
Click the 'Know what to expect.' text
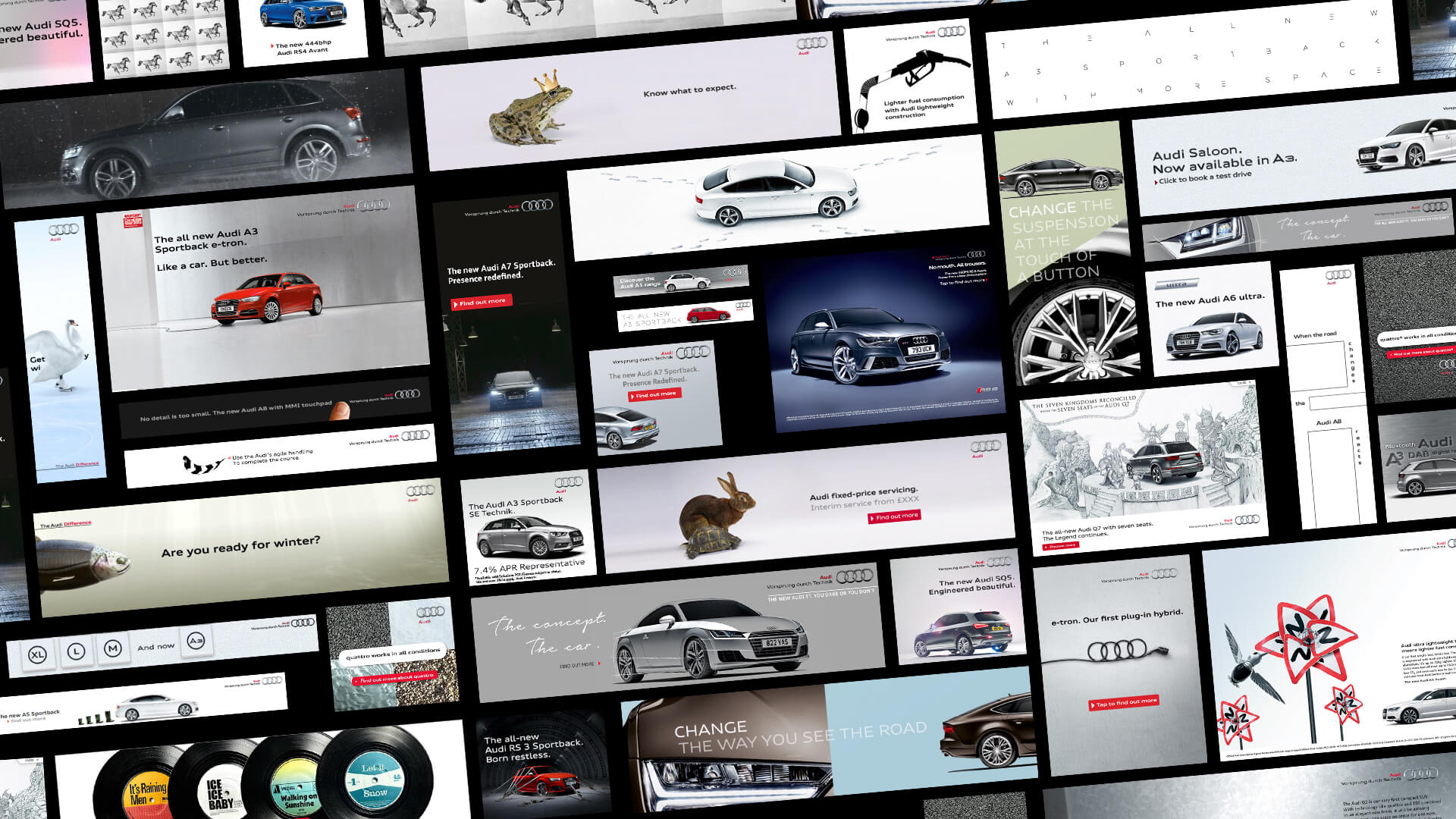tap(689, 91)
